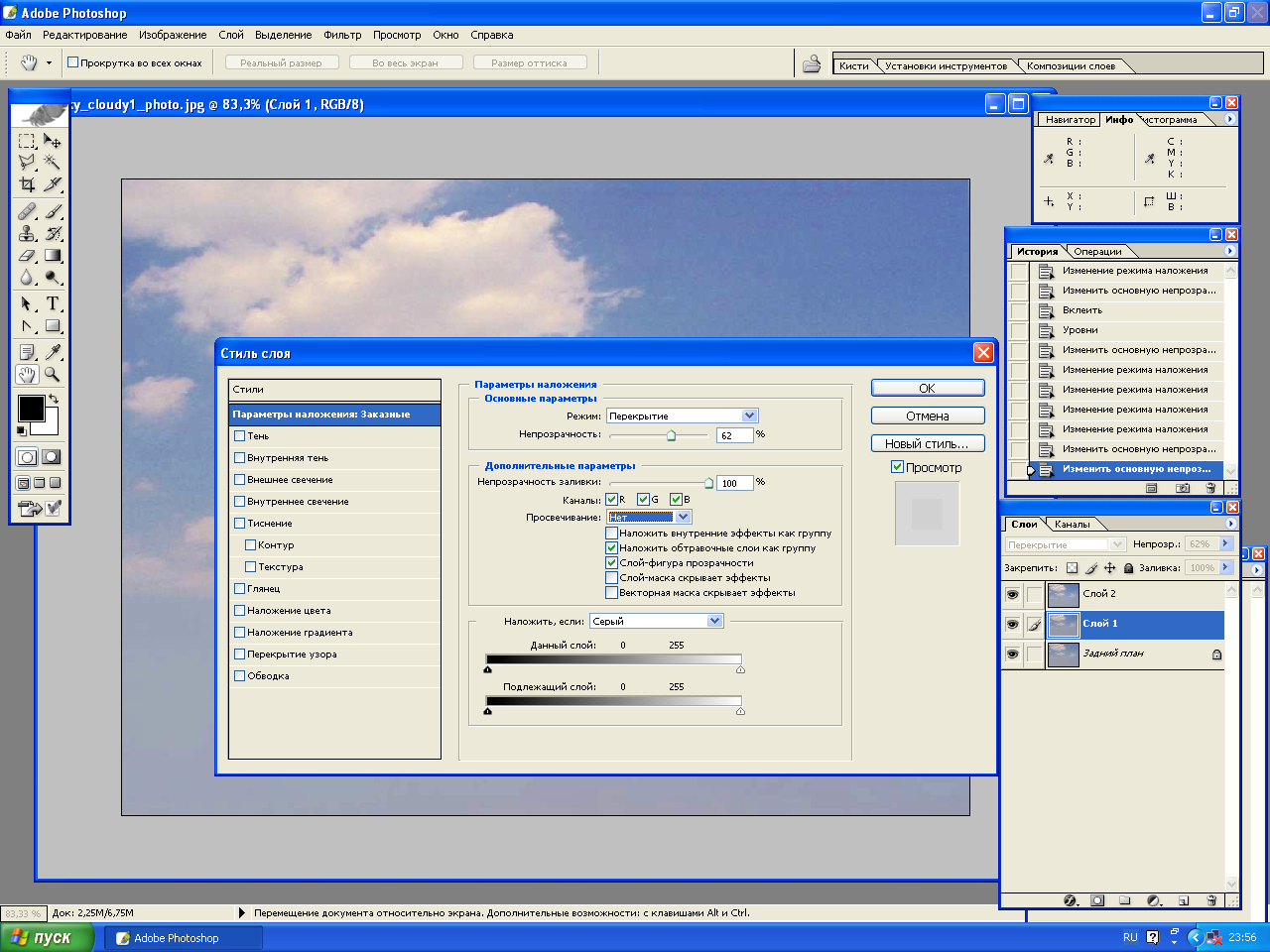This screenshot has height=952, width=1270.
Task: Click the fill opacity value field showing 100
Action: click(734, 483)
